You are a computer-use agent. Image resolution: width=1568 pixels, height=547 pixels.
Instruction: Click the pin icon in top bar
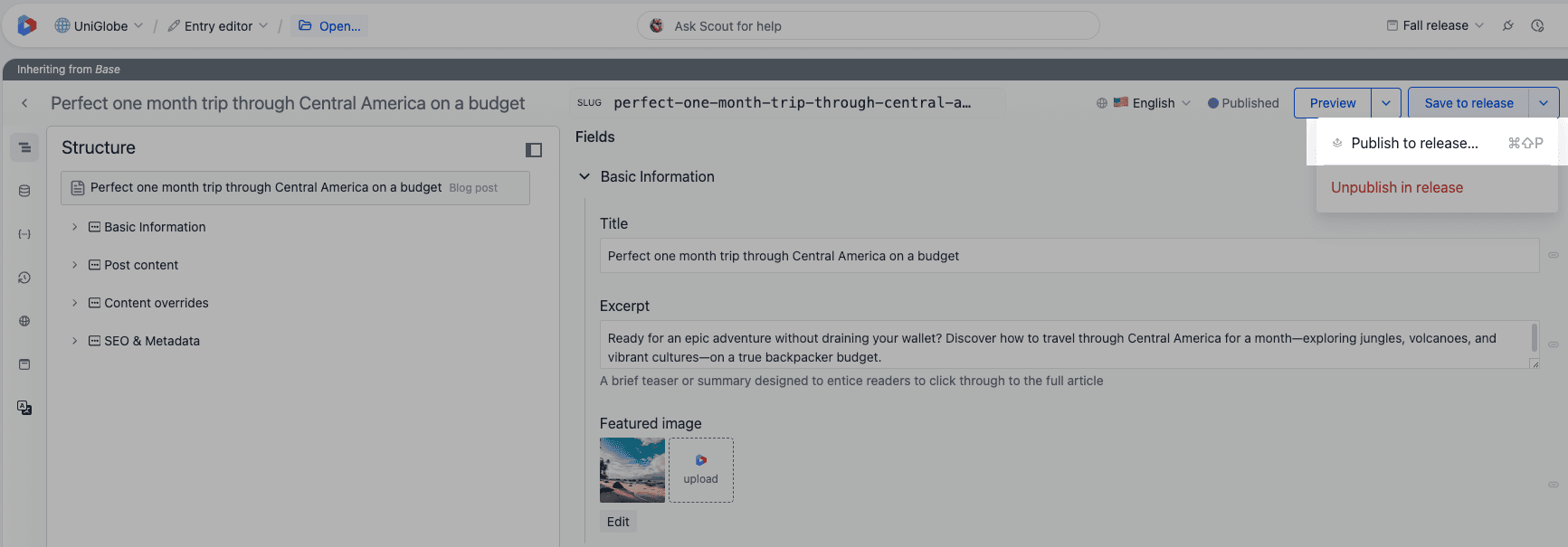[1508, 25]
